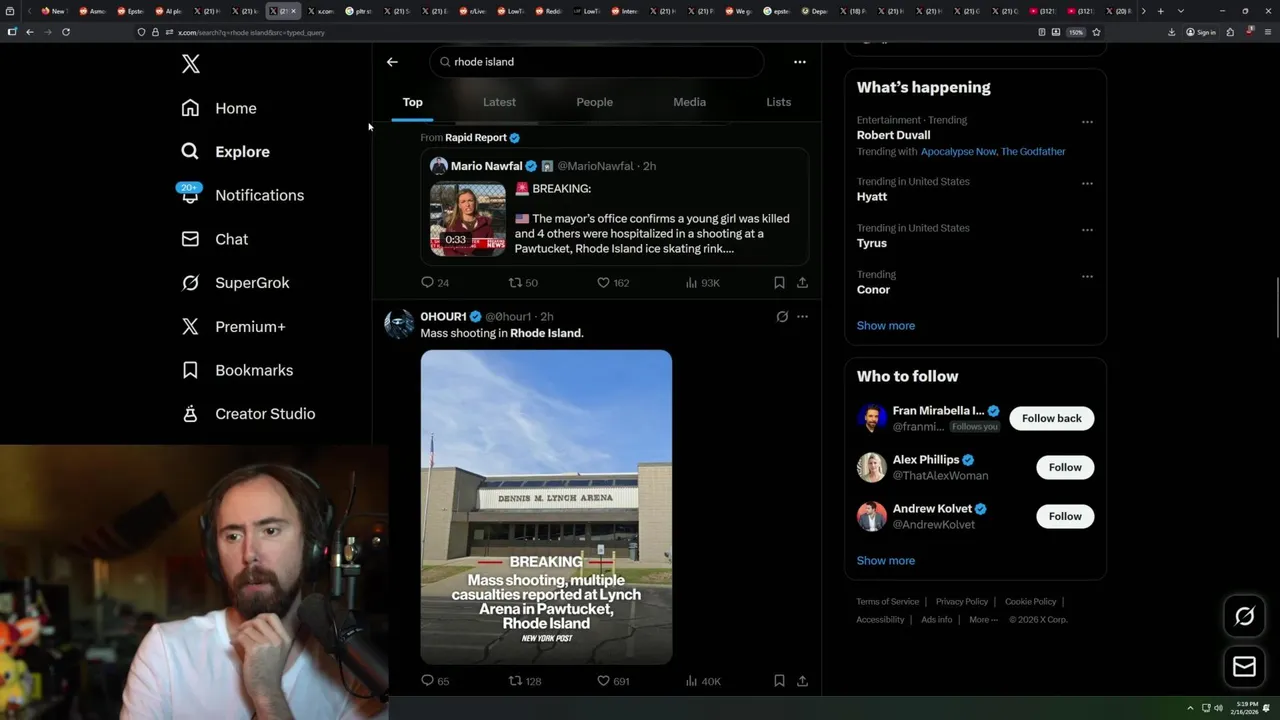The height and width of the screenshot is (720, 1280).
Task: Show hidden system tray icons
Action: (x=1190, y=708)
